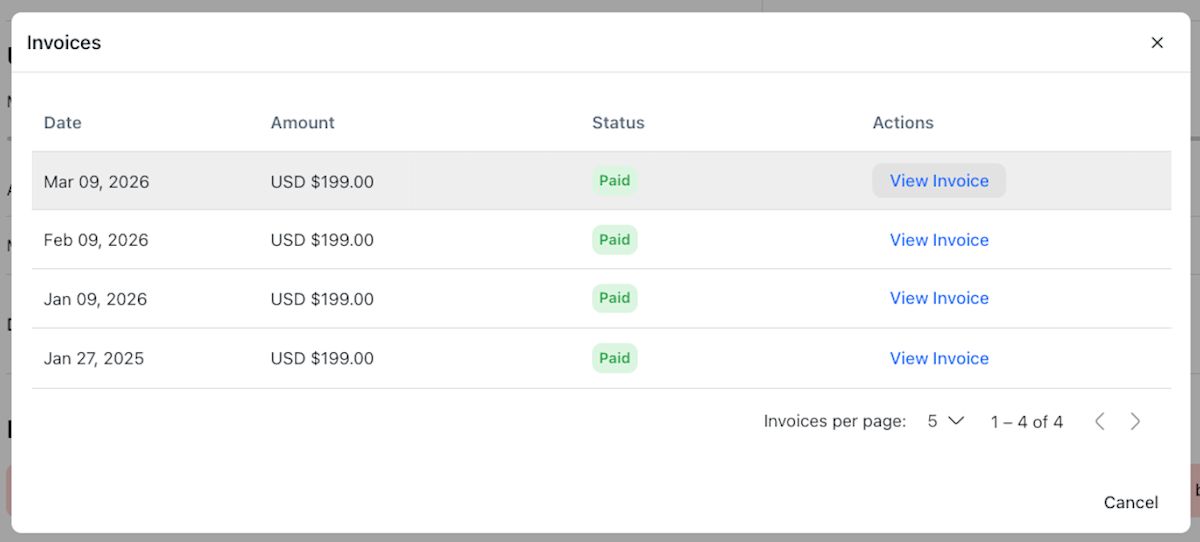The width and height of the screenshot is (1200, 542).
Task: View invoice for Mar 09, 2026
Action: [x=939, y=181]
